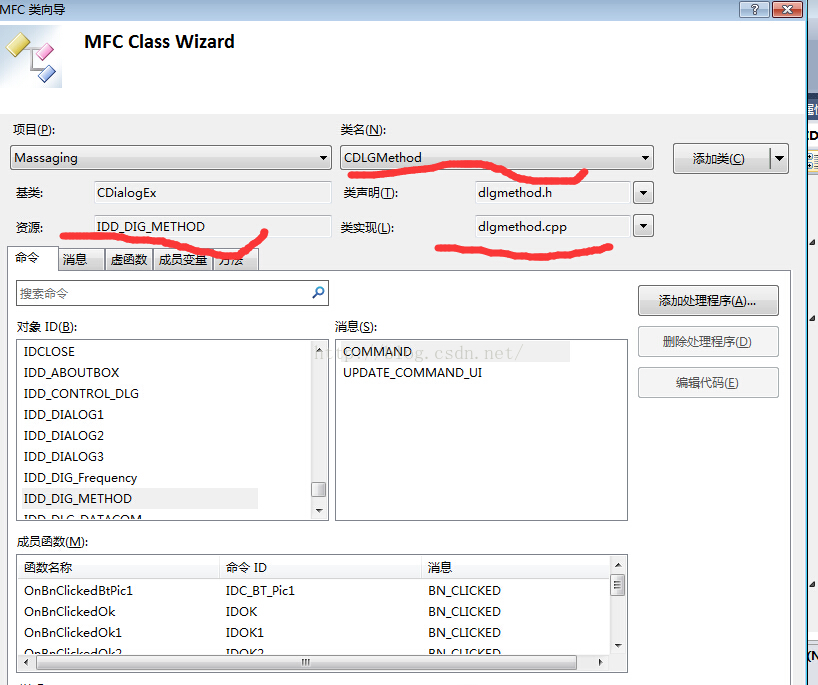This screenshot has width=818, height=685.
Task: Switch to the 成员变量 tab
Action: [x=183, y=260]
